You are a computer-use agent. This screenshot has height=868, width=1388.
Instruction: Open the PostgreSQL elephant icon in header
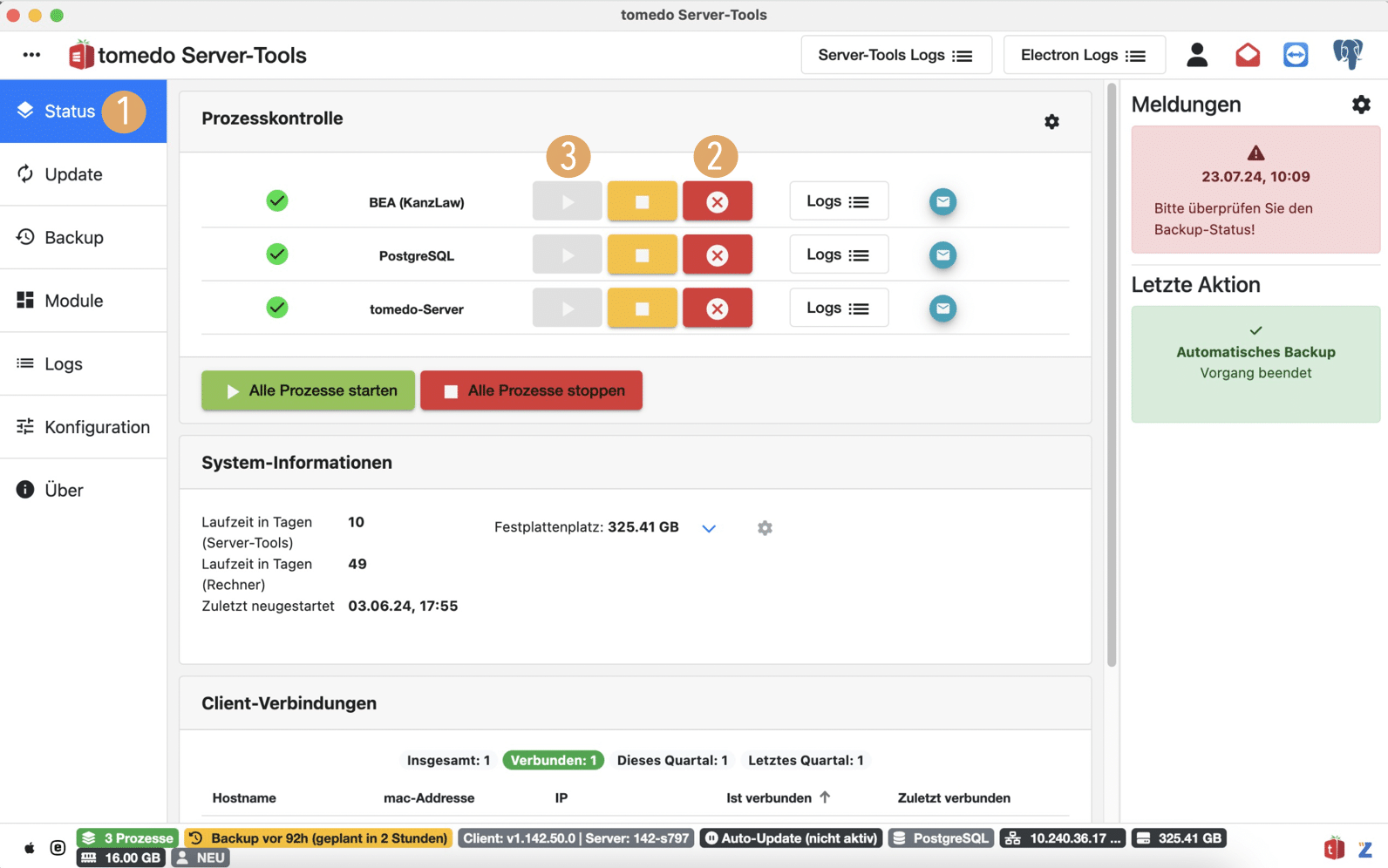pos(1348,55)
